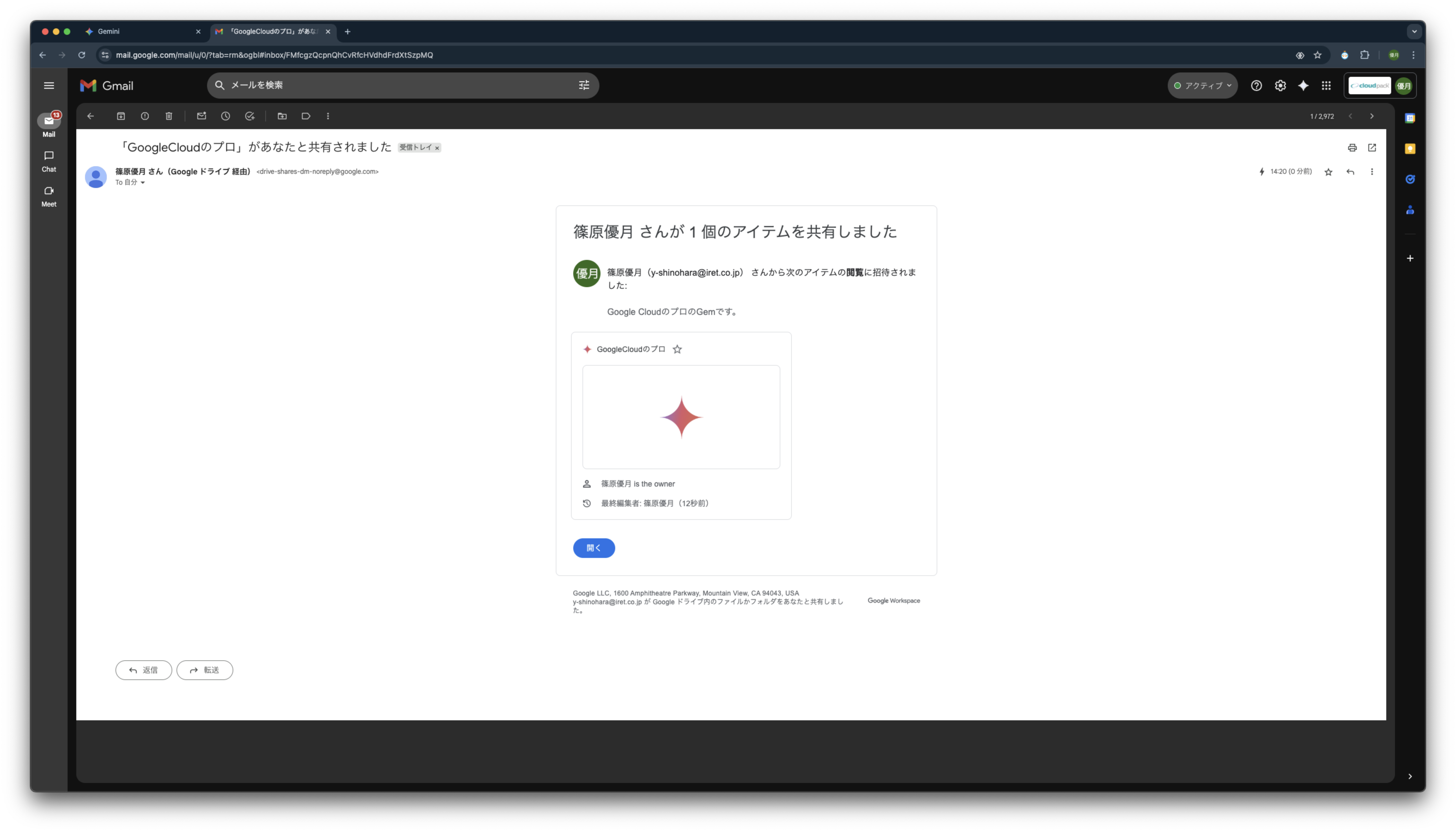Viewport: 1456px width, 832px height.
Task: Click the sender's profile avatar
Action: pos(96,177)
